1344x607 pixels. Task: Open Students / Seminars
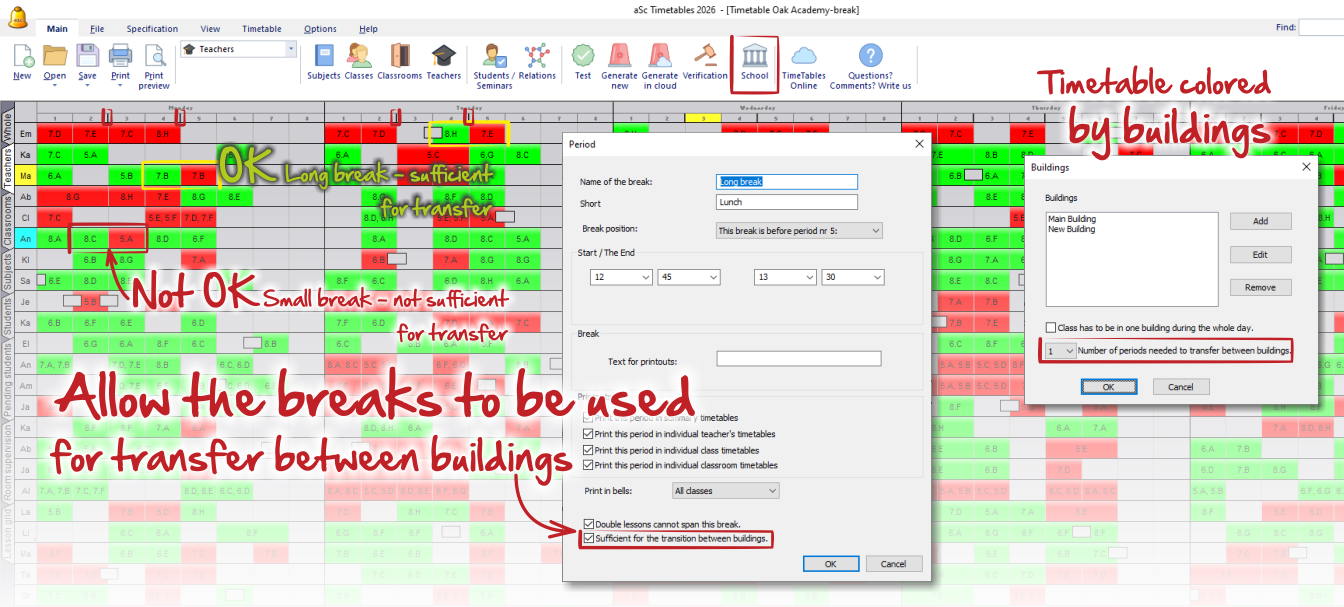coord(493,66)
